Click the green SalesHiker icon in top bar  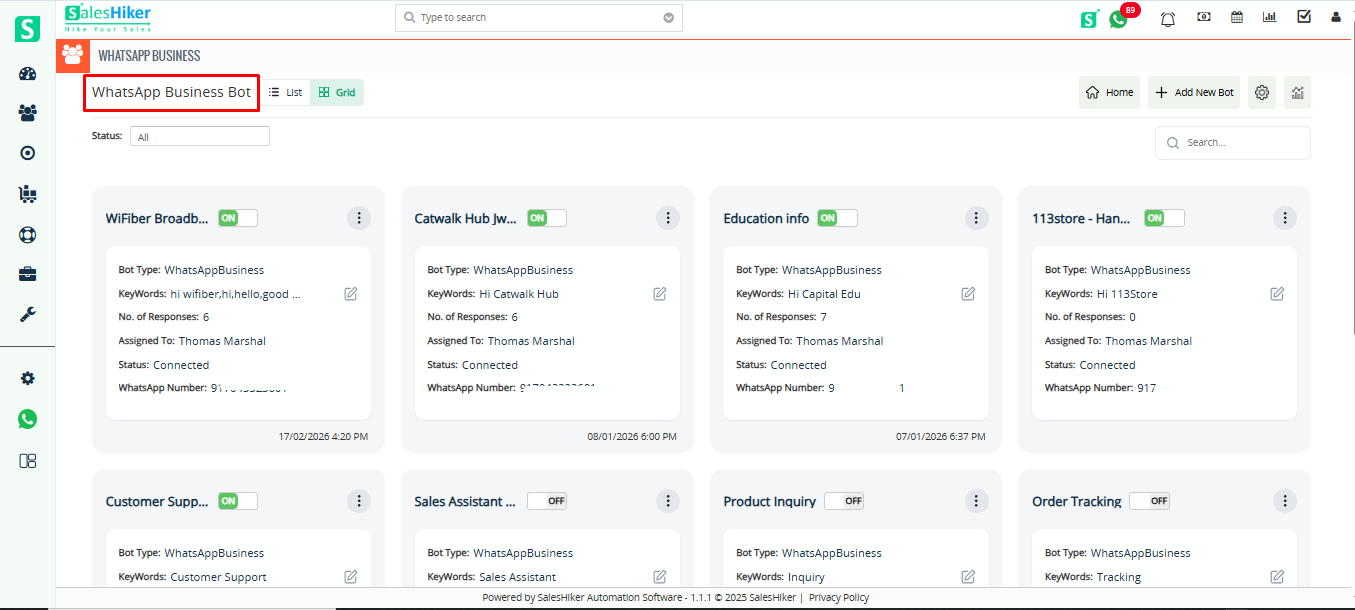(1089, 18)
